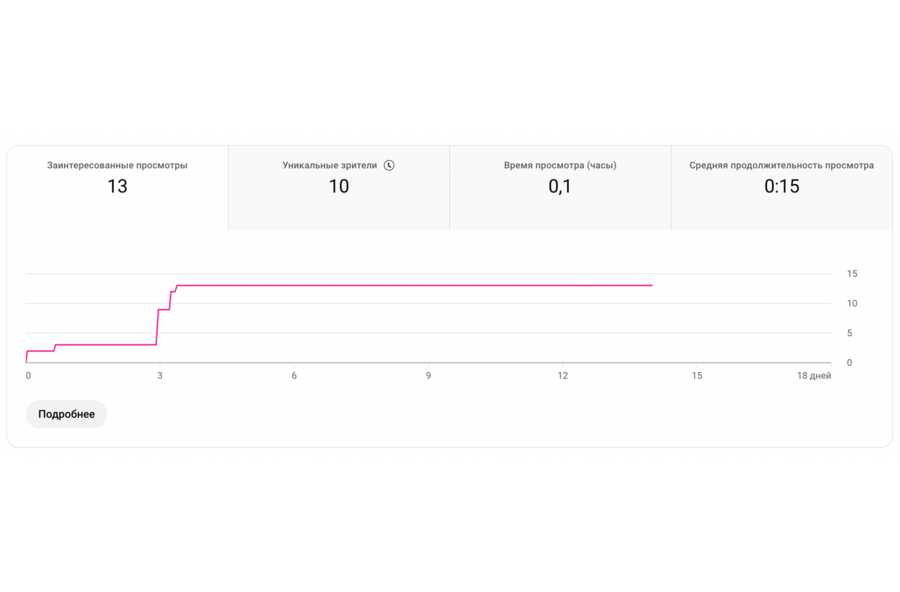900x592 pixels.
Task: Click the x-axis label 6
Action: tap(294, 376)
